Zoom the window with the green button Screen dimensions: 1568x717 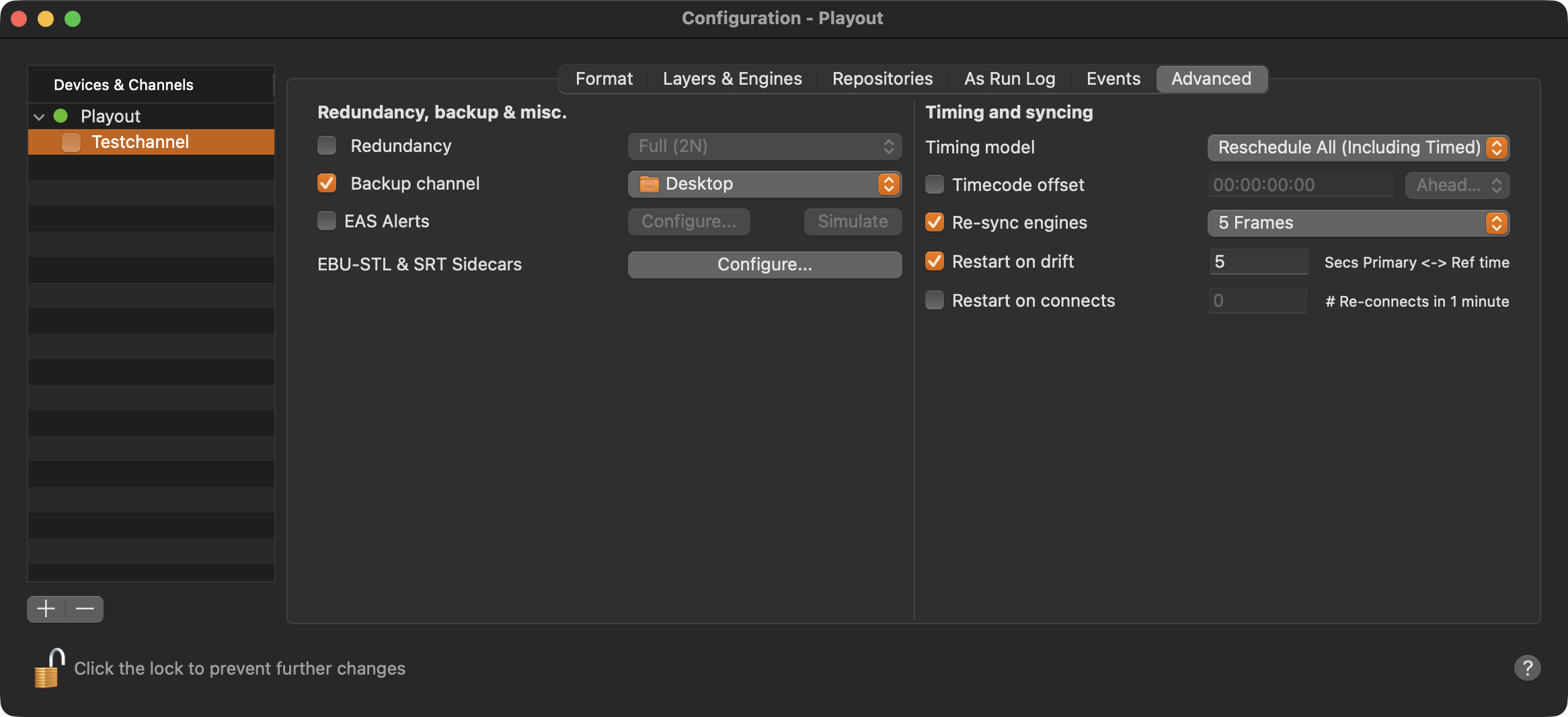click(x=73, y=19)
